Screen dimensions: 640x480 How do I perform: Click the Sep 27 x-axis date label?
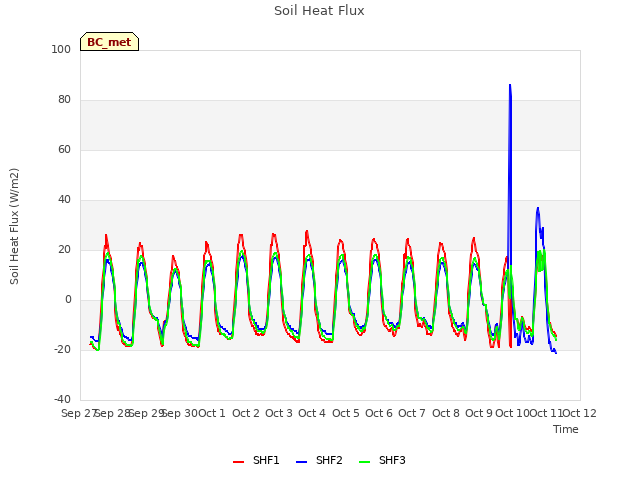point(78,413)
